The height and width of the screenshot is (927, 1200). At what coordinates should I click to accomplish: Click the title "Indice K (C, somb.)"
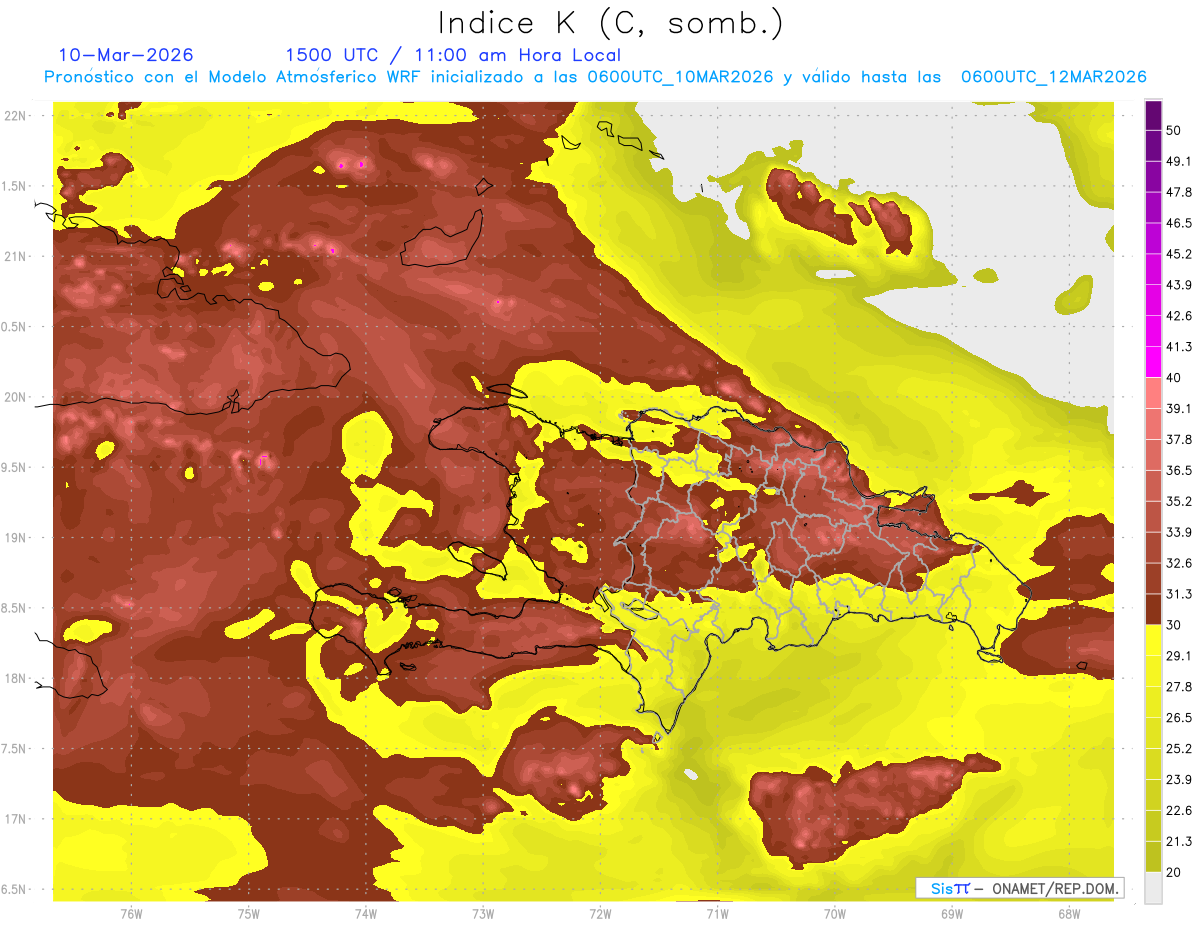click(610, 22)
